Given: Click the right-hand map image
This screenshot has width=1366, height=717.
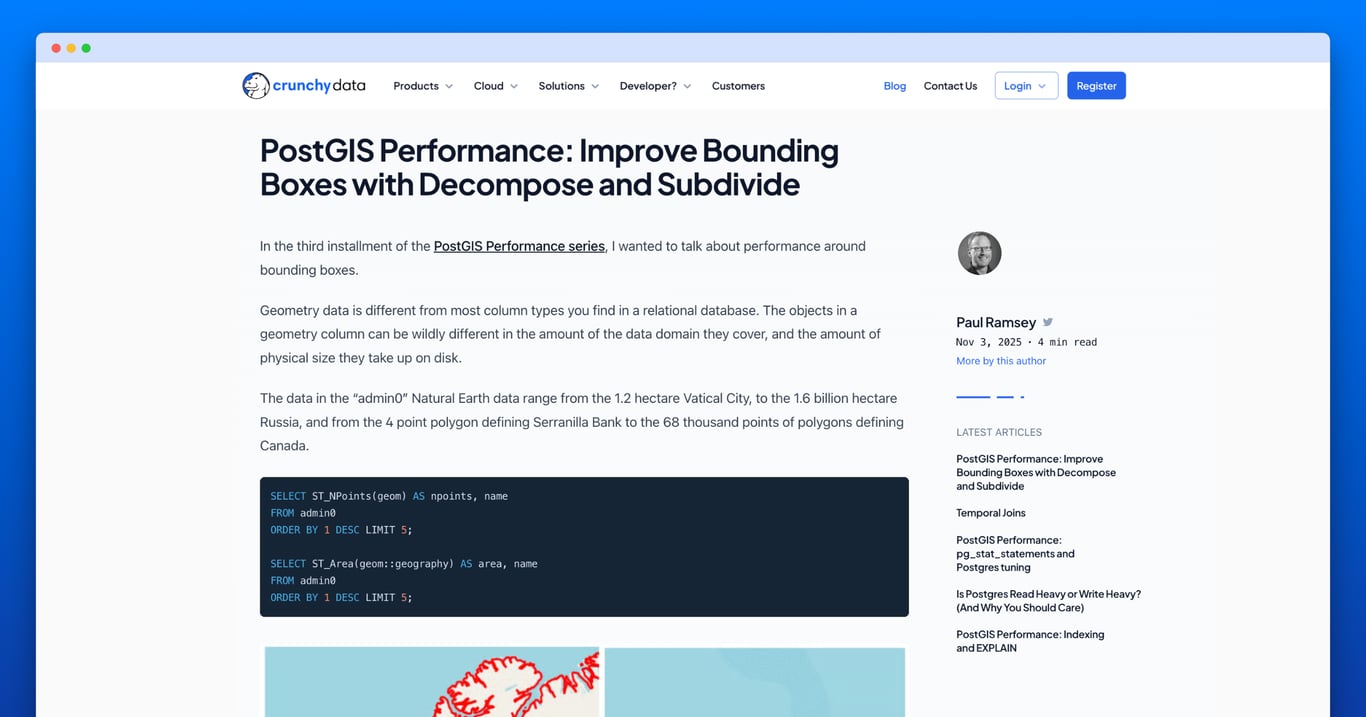Looking at the screenshot, I should pyautogui.click(x=755, y=682).
